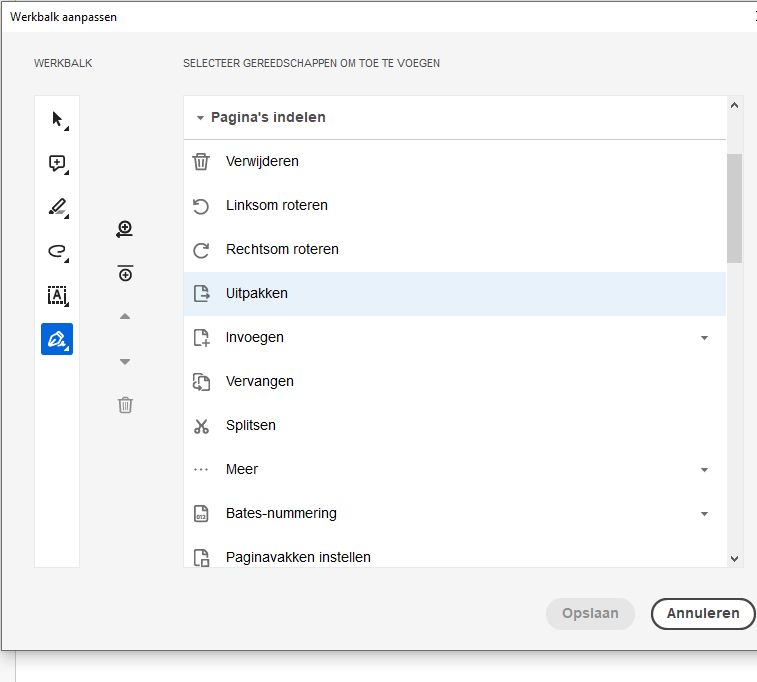Select the text box tool icon
Viewport: 757px width, 682px height.
coord(57,295)
